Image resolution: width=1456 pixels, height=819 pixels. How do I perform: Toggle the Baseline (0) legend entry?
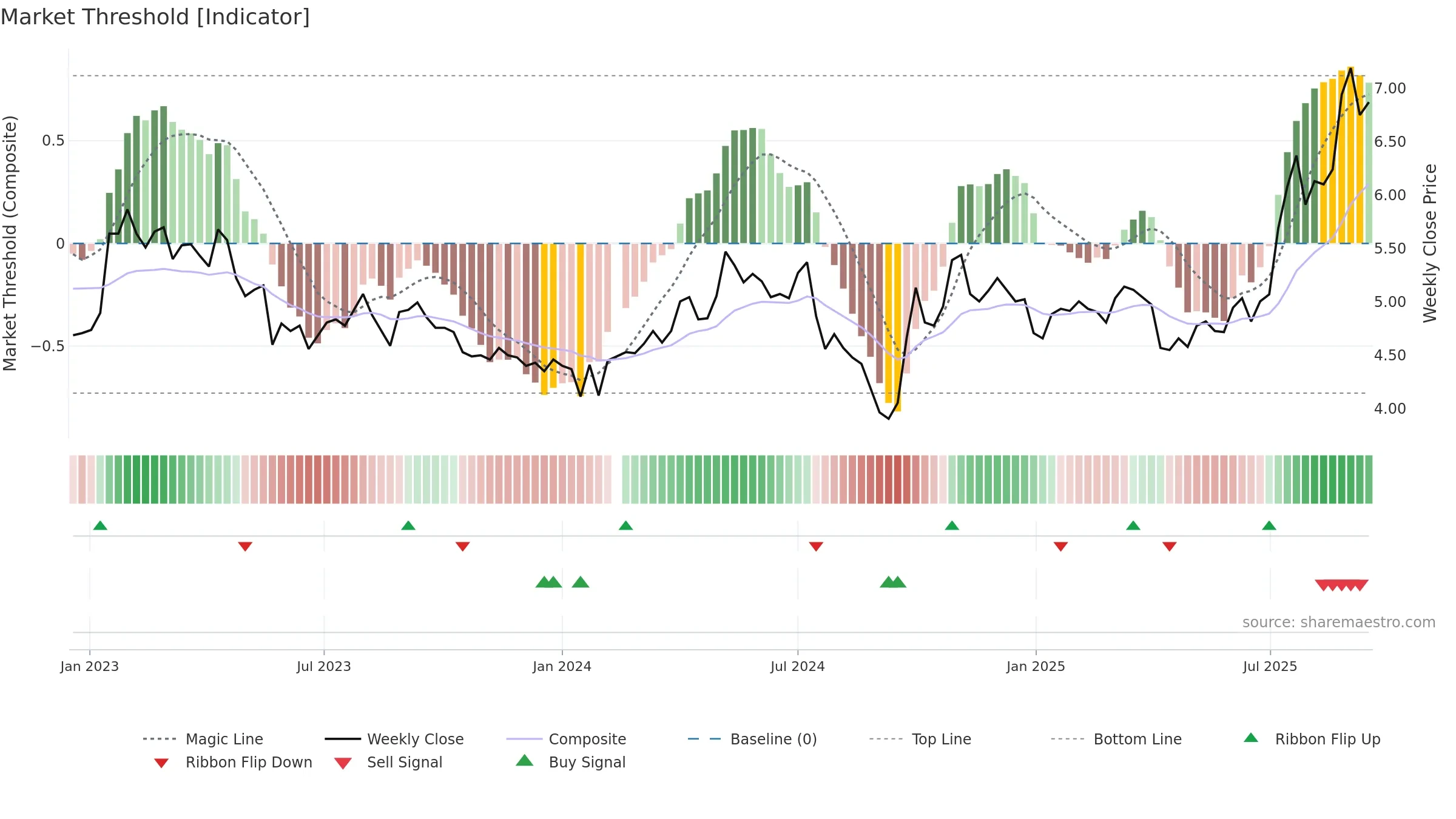tap(752, 739)
